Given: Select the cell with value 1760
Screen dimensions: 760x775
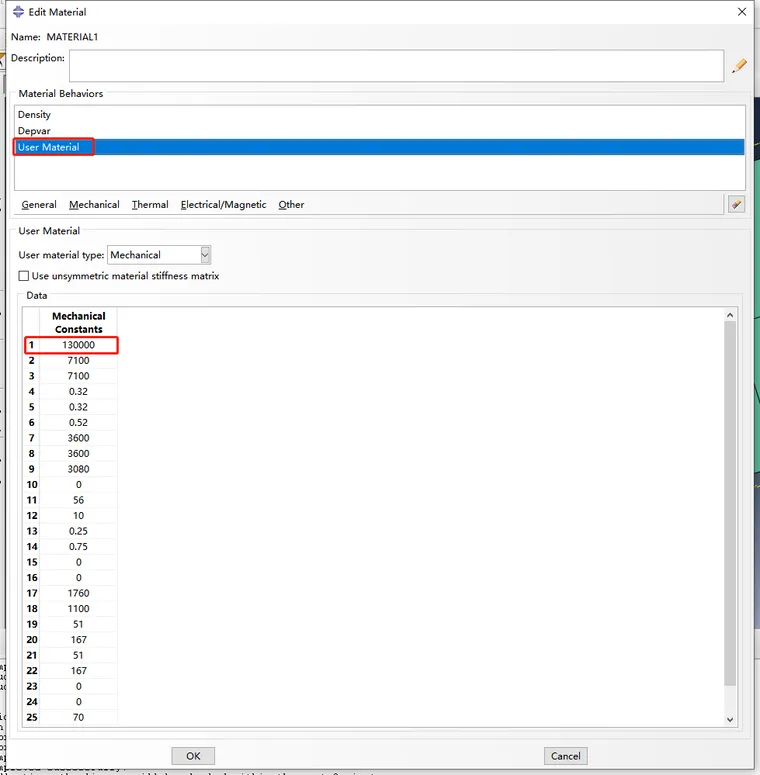Looking at the screenshot, I should pyautogui.click(x=79, y=593).
